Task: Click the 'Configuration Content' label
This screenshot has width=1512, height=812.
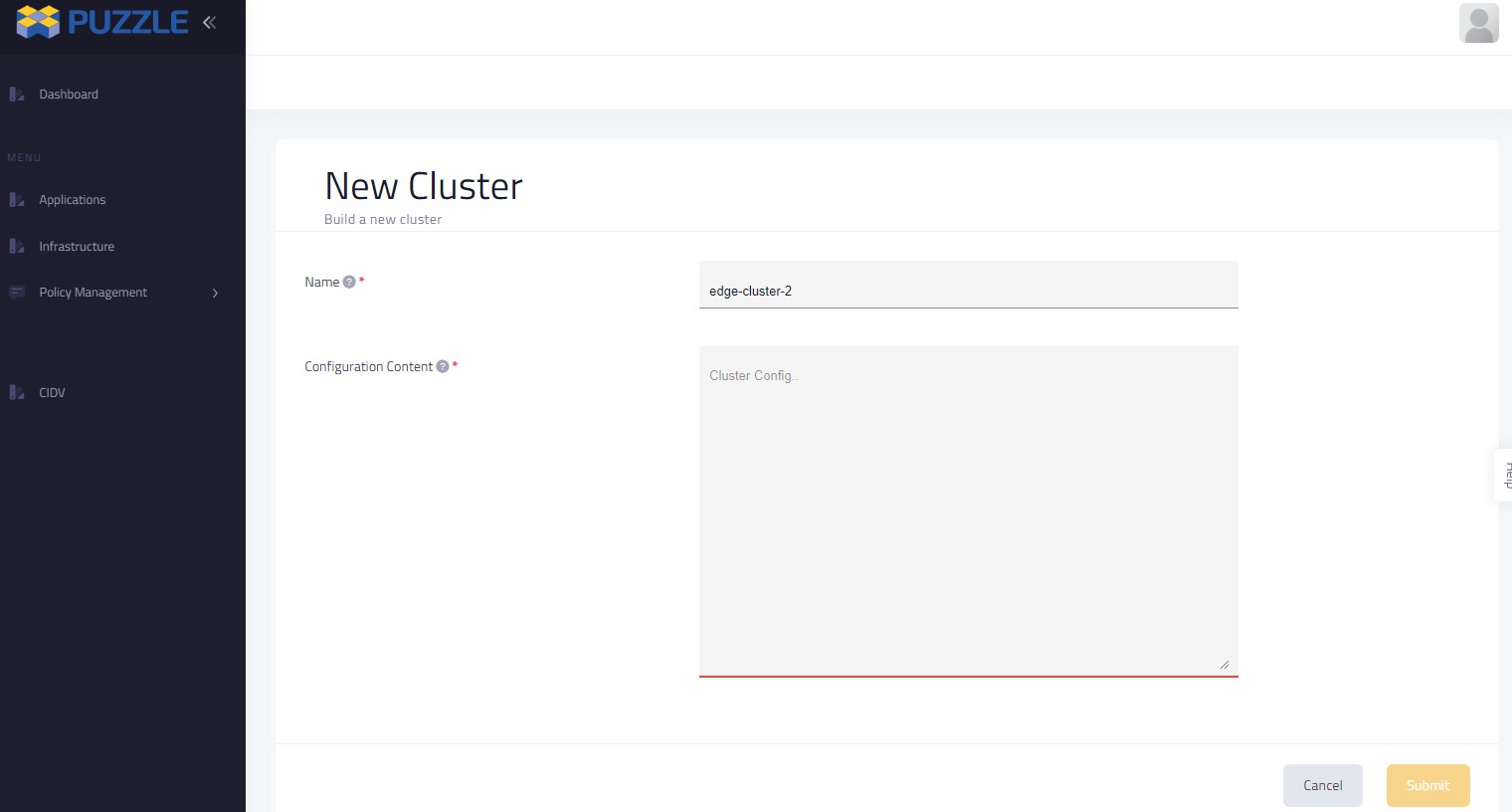Action: [369, 367]
